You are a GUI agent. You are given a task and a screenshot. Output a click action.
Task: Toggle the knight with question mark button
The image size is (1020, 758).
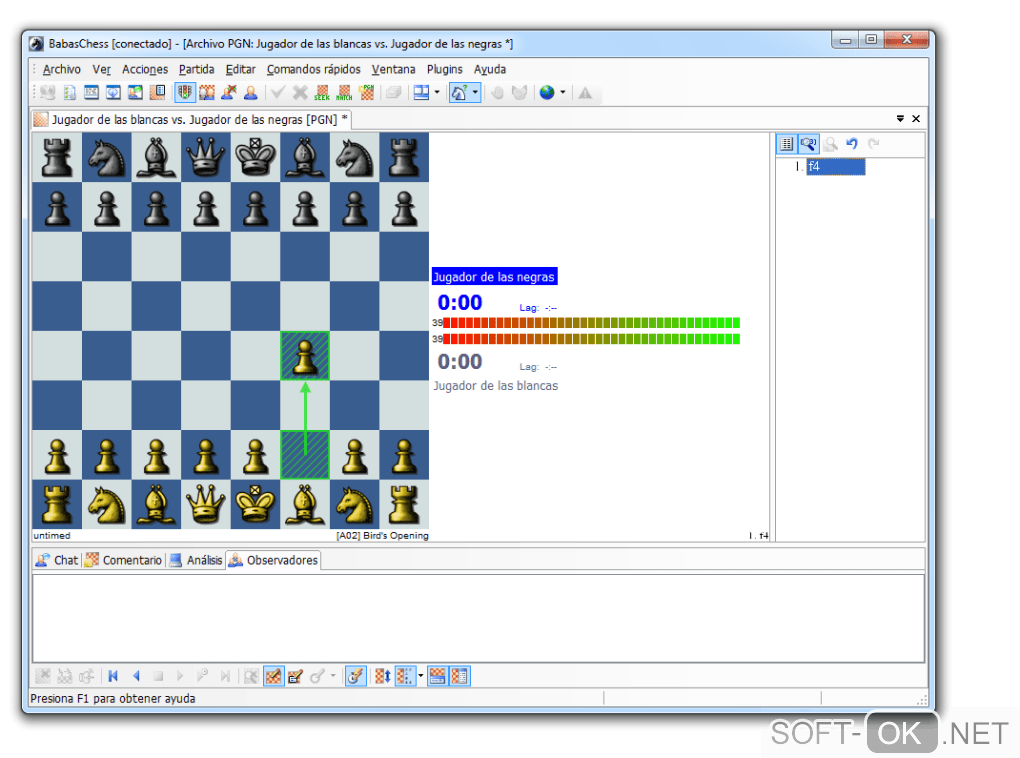tap(459, 93)
